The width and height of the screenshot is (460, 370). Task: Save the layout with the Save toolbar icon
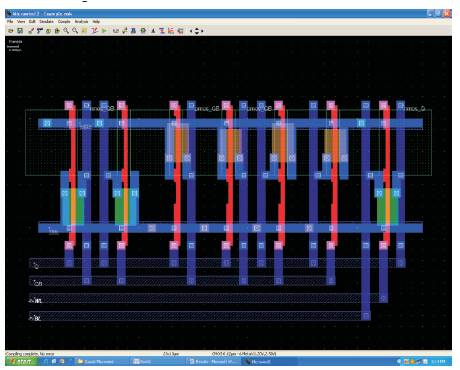point(20,31)
